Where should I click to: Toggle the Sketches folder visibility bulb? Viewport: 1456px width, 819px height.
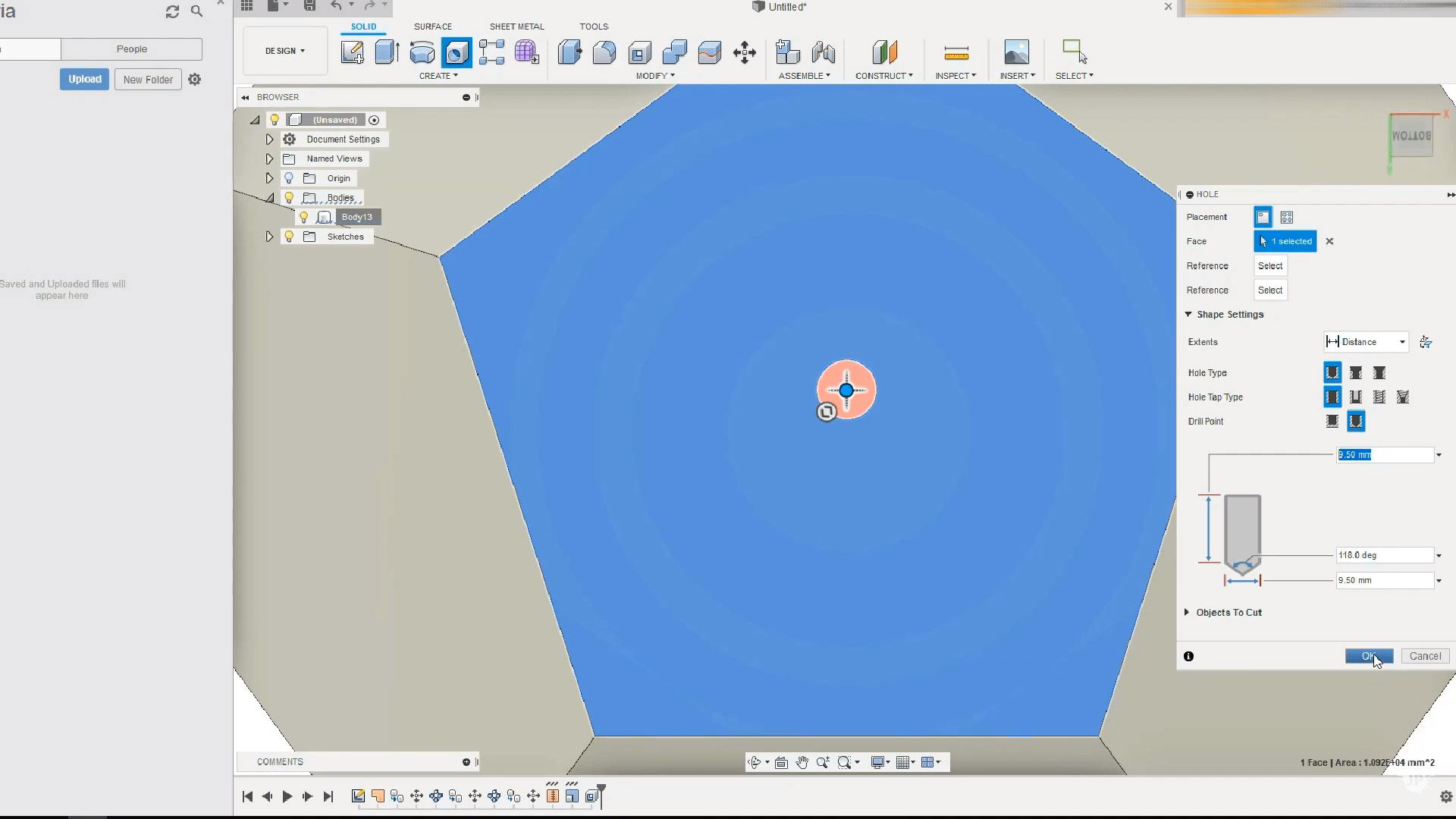[x=289, y=237]
